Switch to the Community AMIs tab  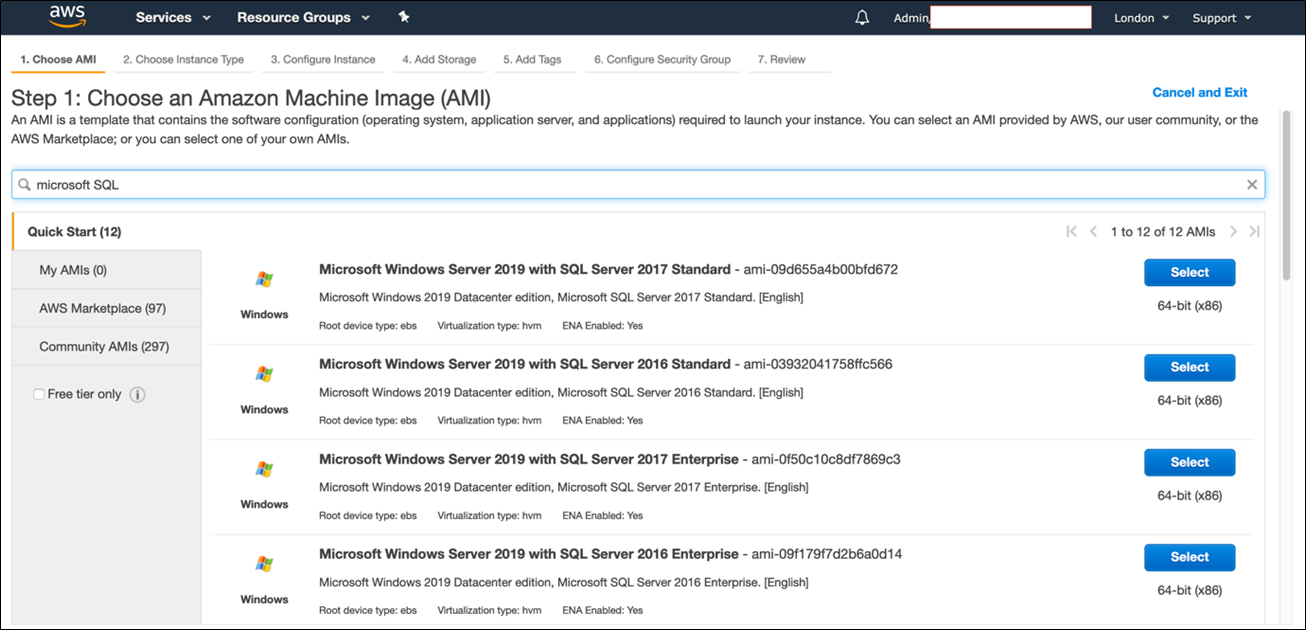click(x=105, y=346)
